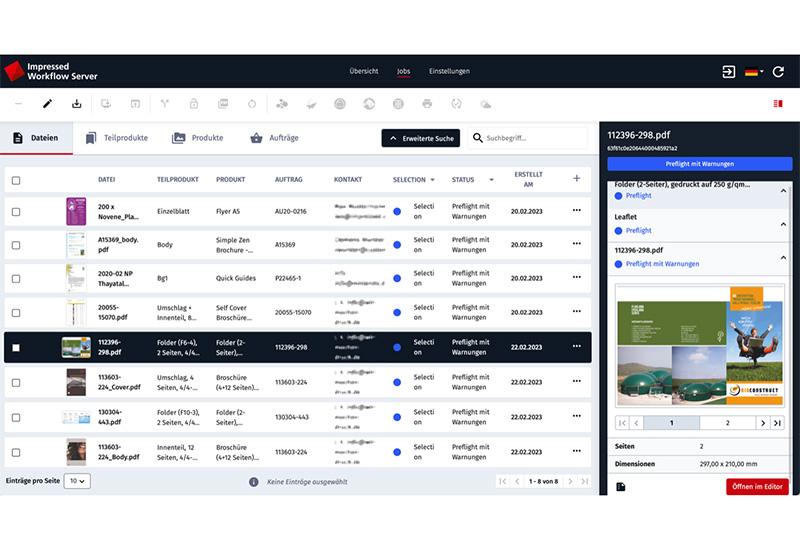800x550 pixels.
Task: Open three-dot menu for 112396-298.pdf row
Action: (576, 347)
